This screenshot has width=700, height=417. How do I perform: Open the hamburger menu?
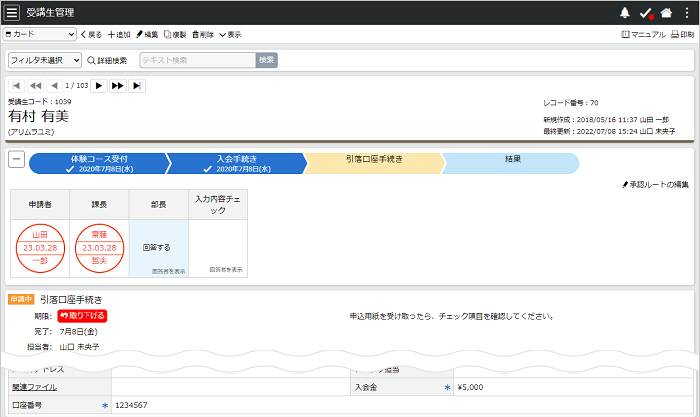click(x=12, y=13)
